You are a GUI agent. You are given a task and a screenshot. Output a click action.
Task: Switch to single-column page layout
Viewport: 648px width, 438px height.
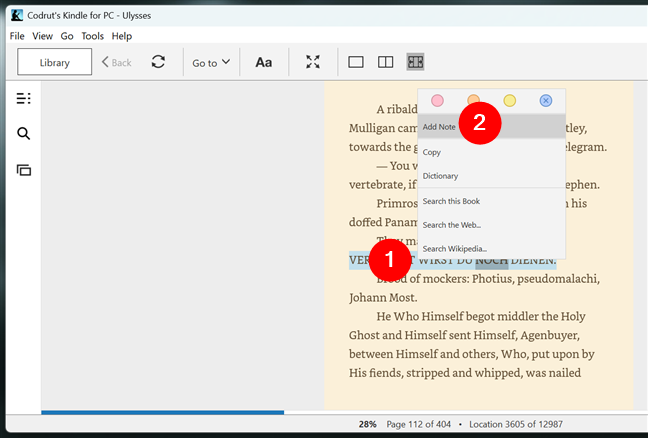tap(355, 62)
